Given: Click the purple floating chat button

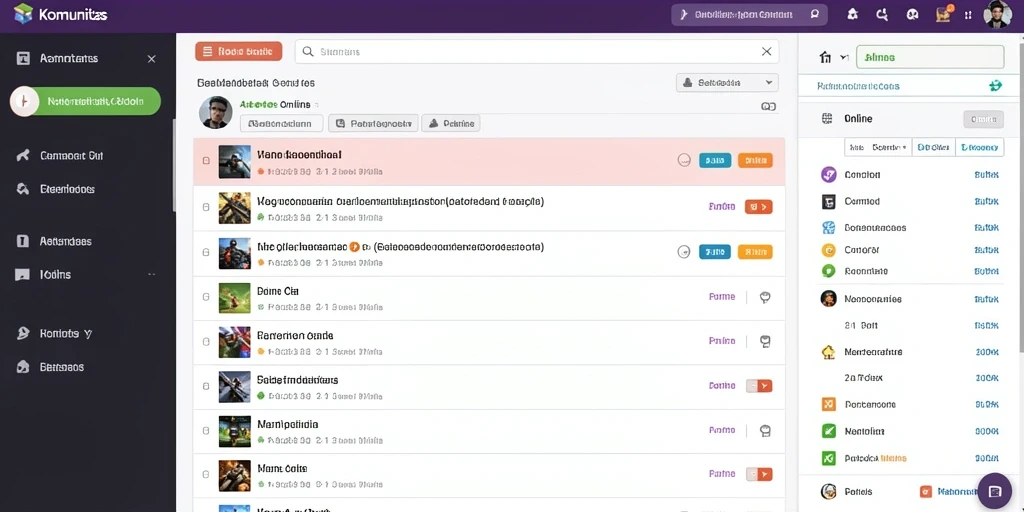Looking at the screenshot, I should click(x=994, y=491).
